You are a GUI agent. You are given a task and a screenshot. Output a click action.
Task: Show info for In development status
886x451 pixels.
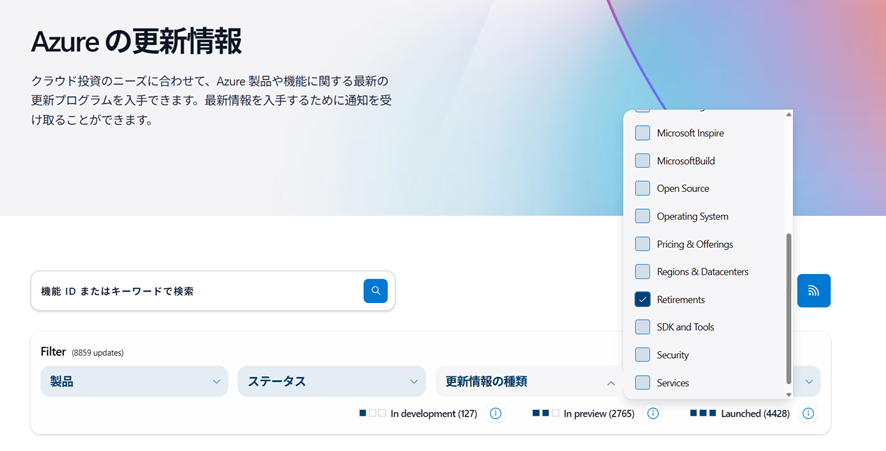(496, 413)
